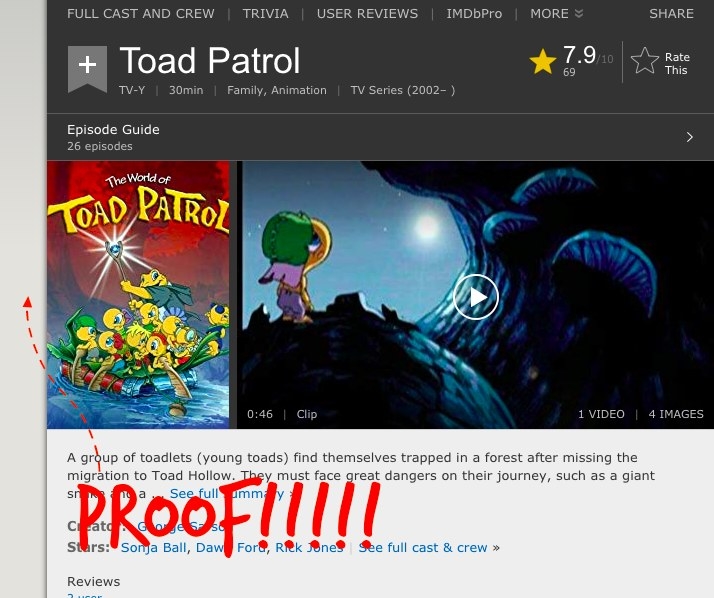Screen dimensions: 714x598
Task: Click the SHARE button
Action: tap(671, 14)
